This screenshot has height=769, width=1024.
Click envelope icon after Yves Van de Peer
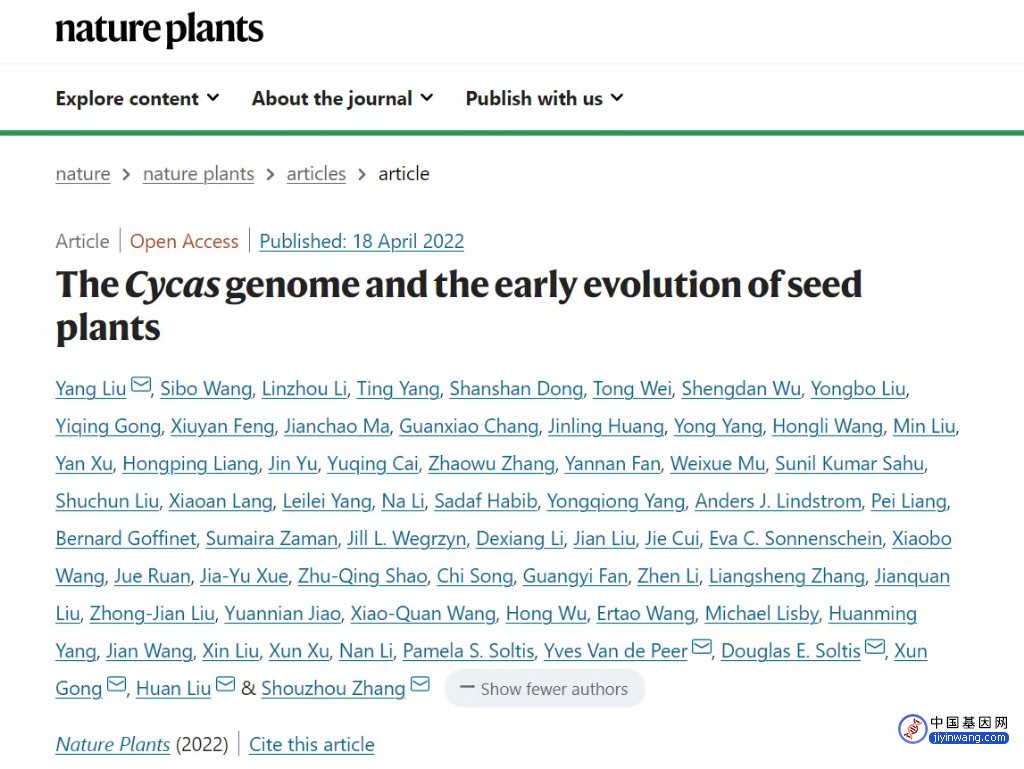pyautogui.click(x=701, y=647)
